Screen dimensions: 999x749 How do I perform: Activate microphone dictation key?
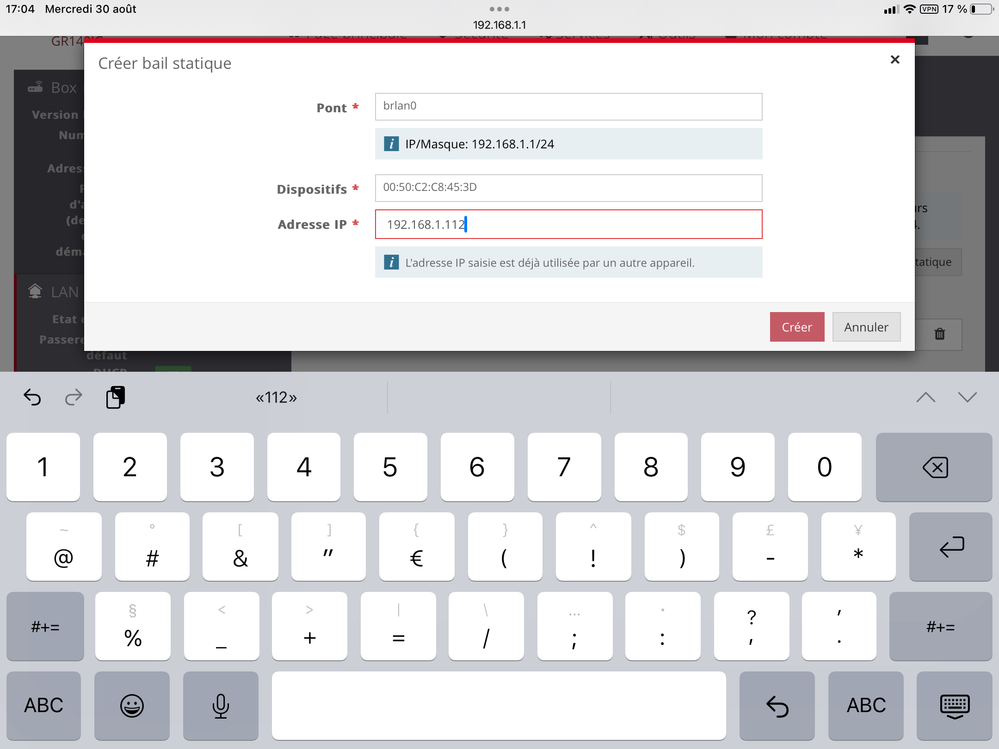coord(220,705)
